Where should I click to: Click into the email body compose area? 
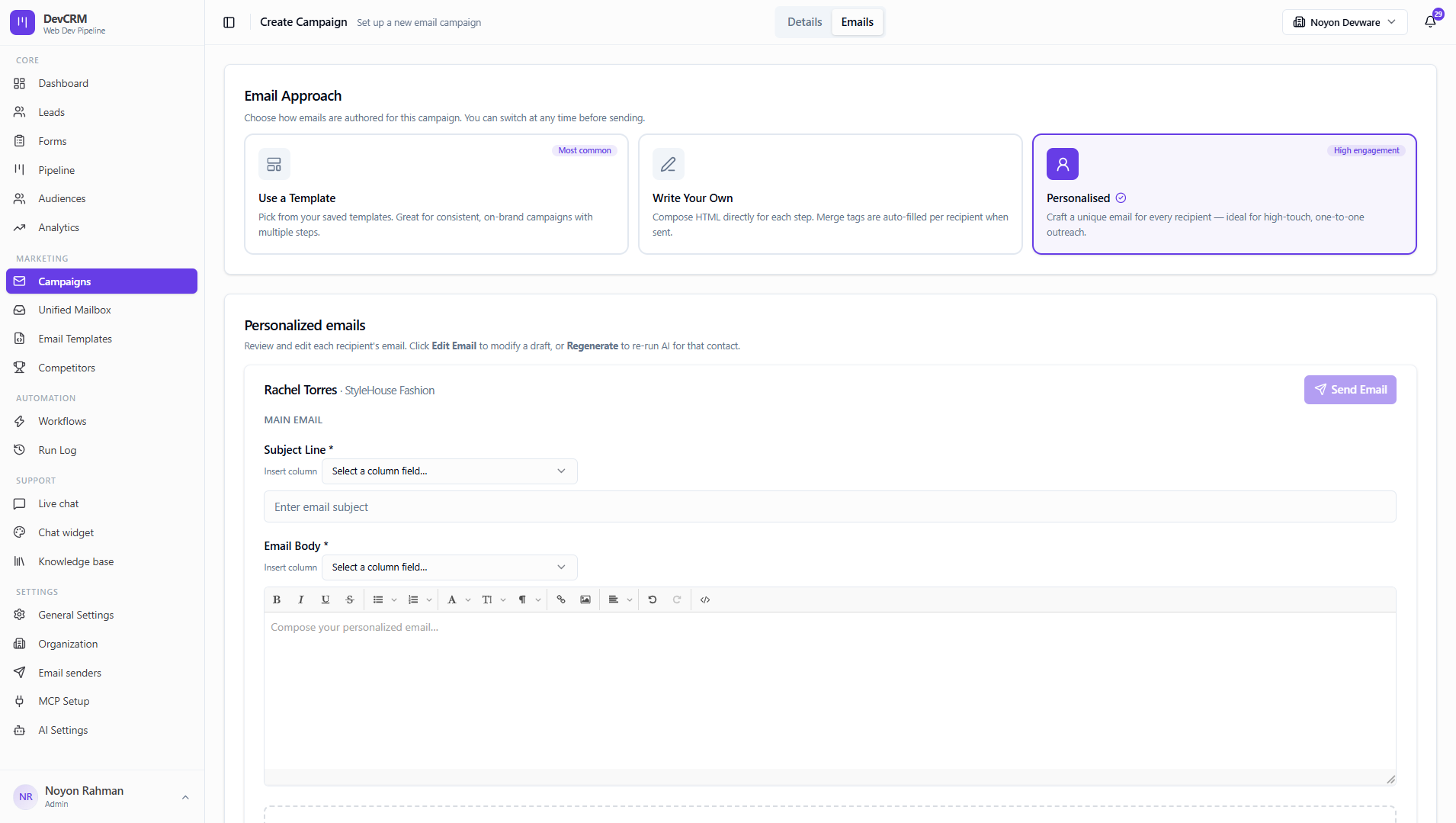[830, 691]
